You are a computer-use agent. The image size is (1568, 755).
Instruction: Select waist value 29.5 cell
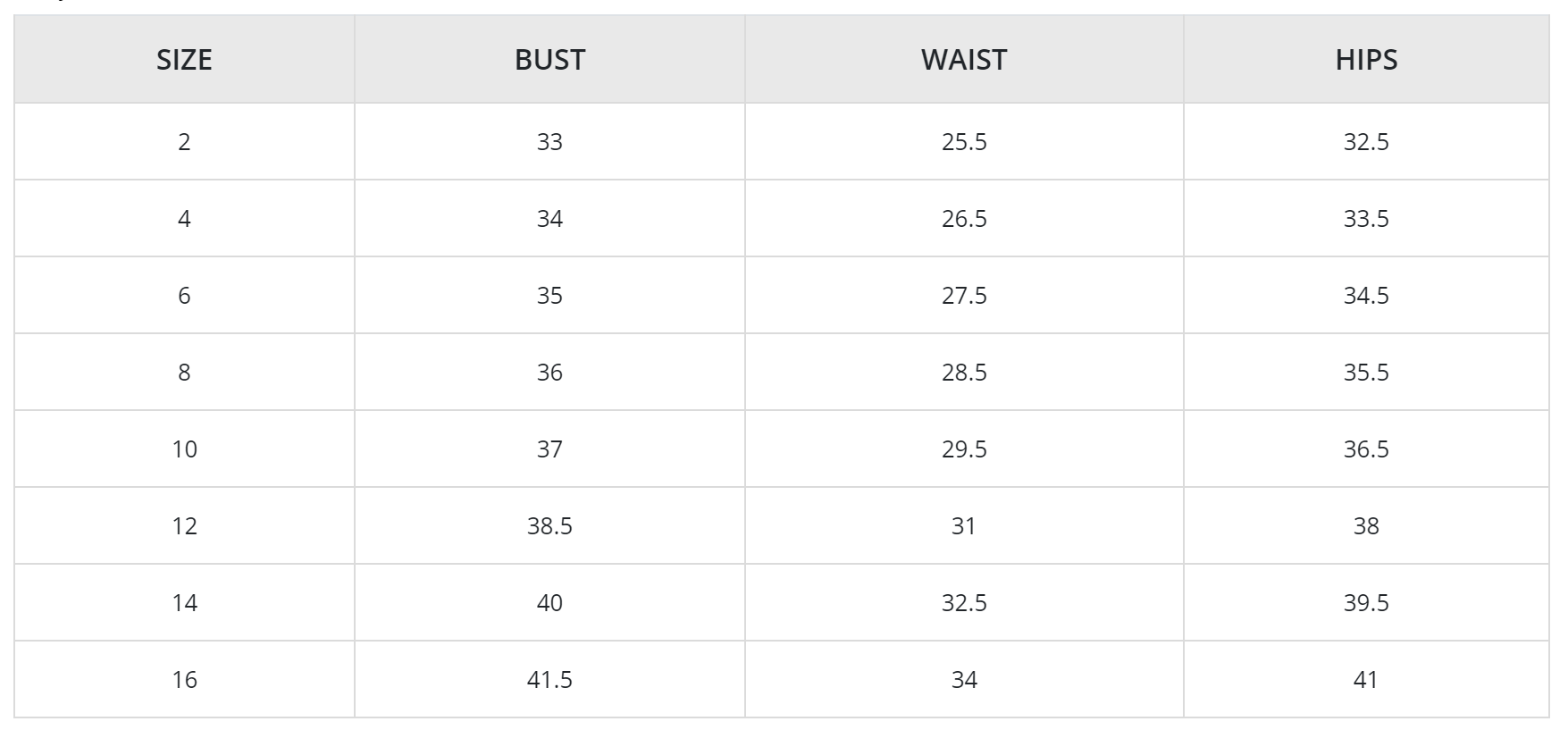[963, 449]
